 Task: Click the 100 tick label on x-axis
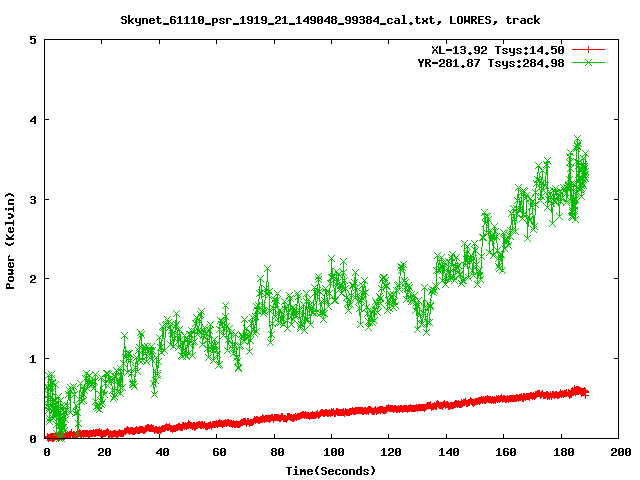tap(332, 453)
